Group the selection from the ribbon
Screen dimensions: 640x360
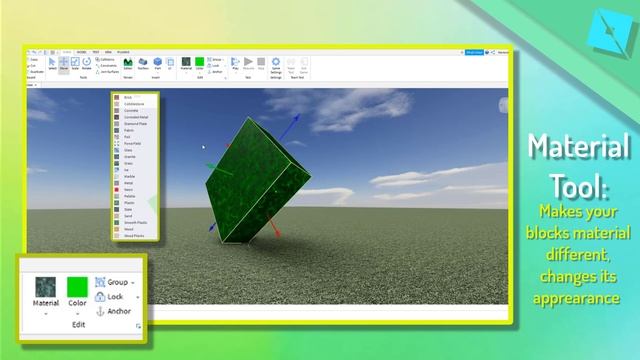pyautogui.click(x=215, y=60)
